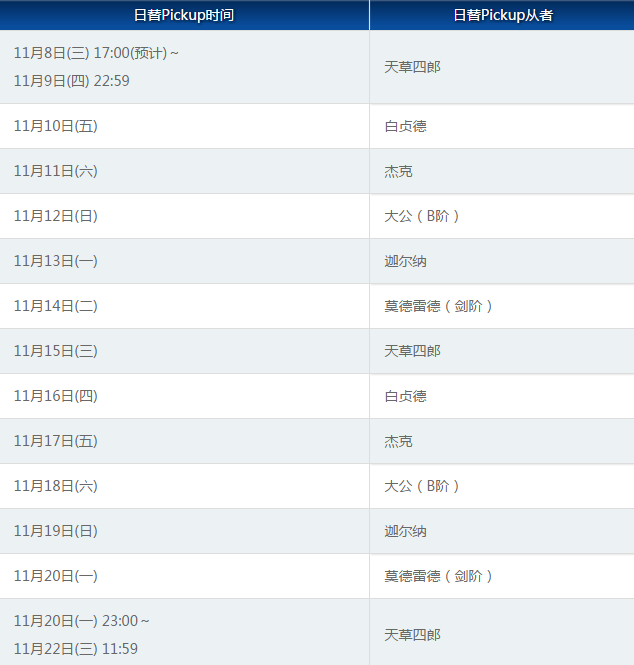Click 莫德雷德（剑阶） in the 11月20日 row

438,576
